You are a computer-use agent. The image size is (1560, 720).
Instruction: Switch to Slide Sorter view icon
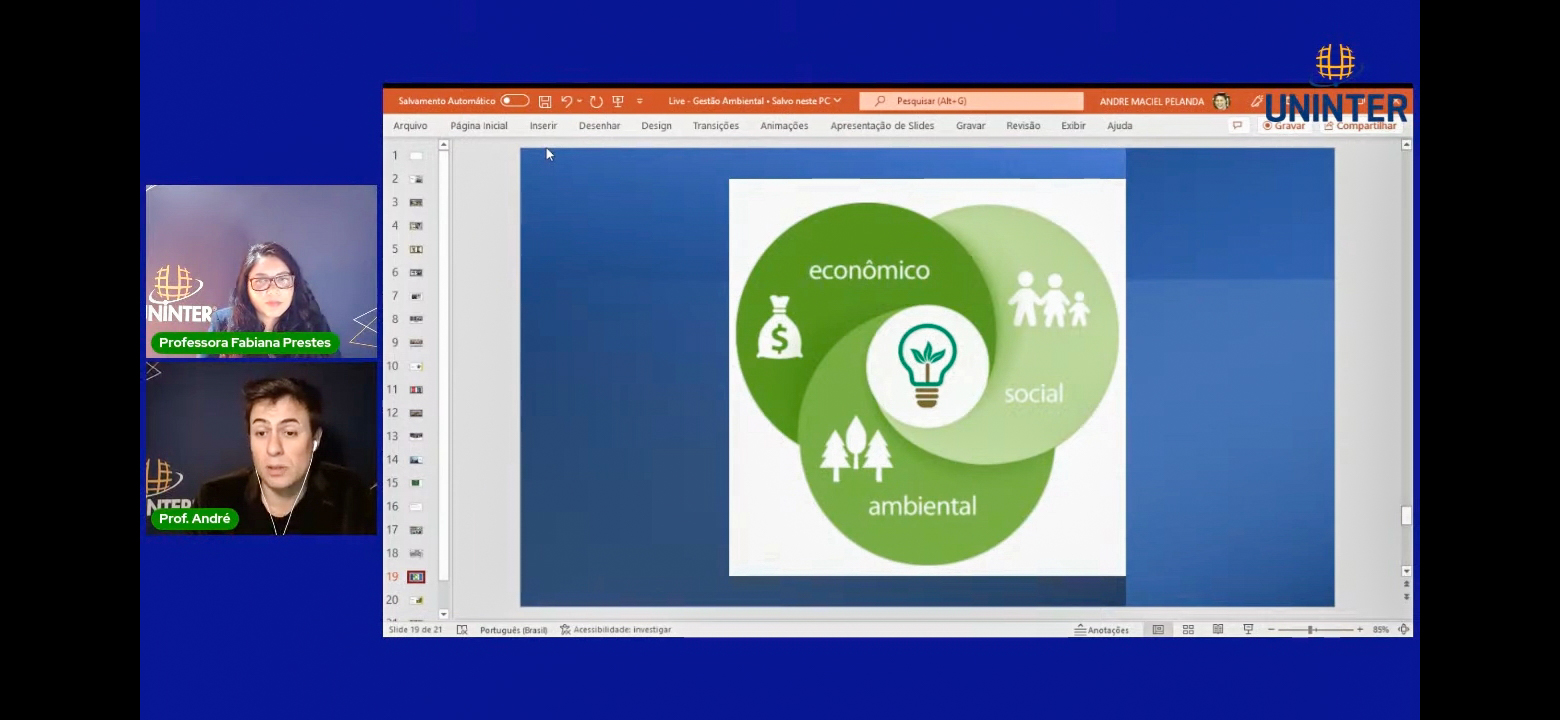1188,630
